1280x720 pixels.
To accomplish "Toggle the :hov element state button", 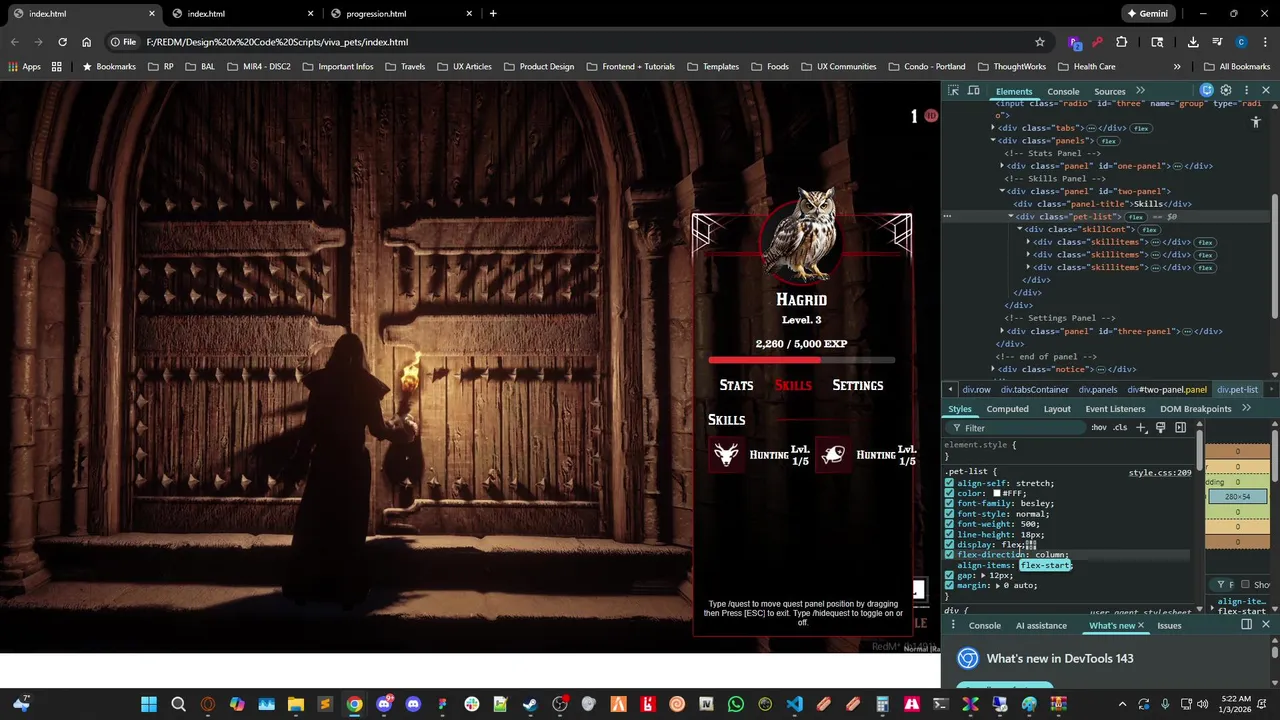I will (1099, 428).
